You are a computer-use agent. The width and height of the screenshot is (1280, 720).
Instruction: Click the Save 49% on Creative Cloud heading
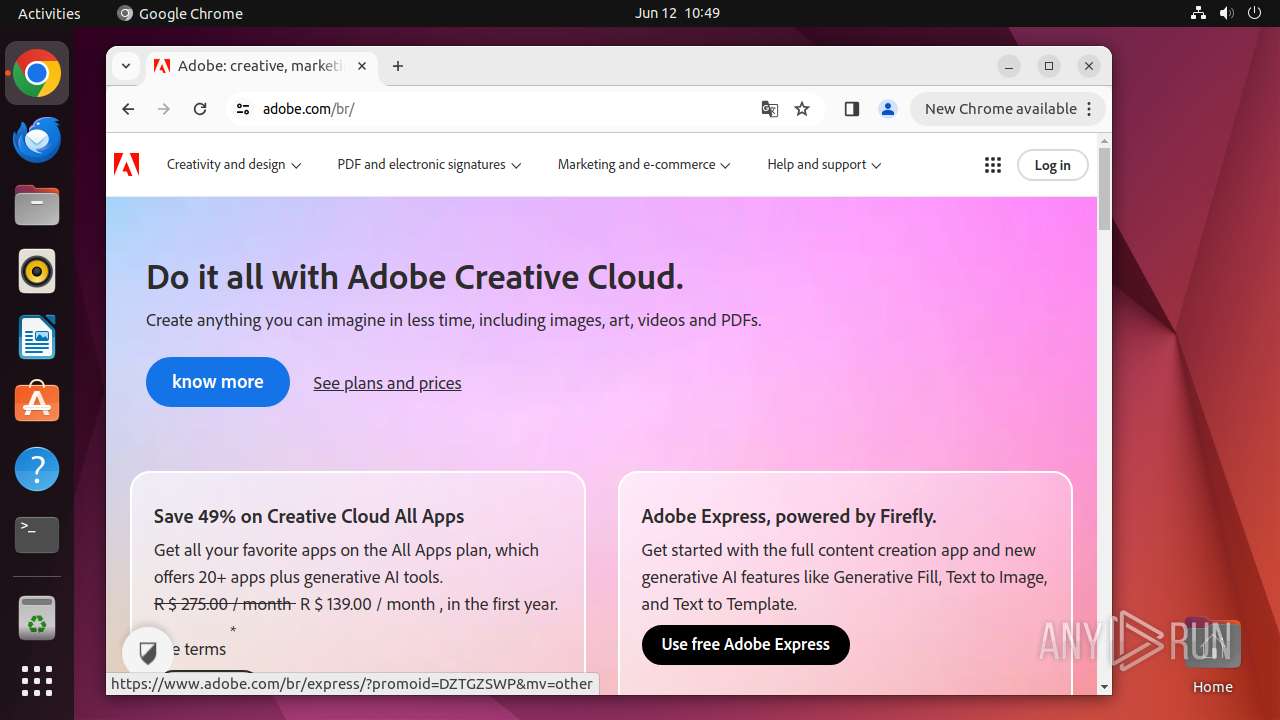(309, 517)
